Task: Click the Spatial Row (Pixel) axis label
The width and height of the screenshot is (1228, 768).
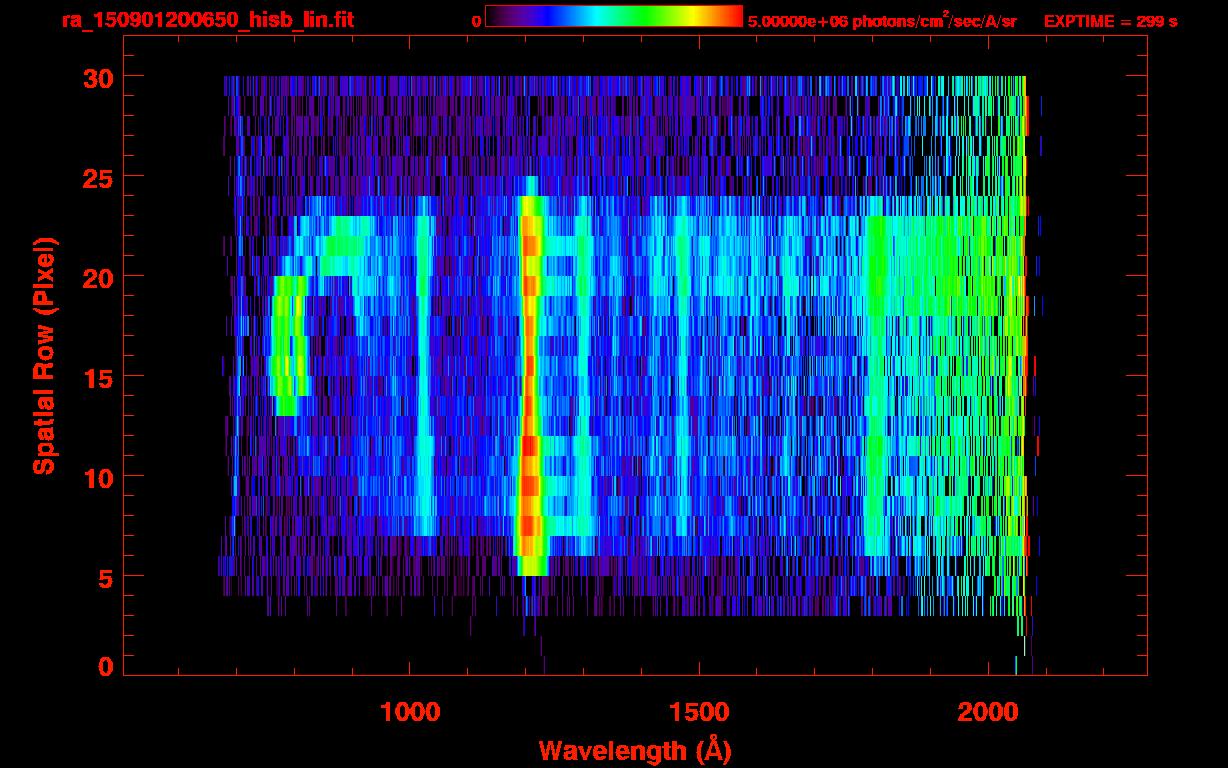Action: tap(44, 355)
